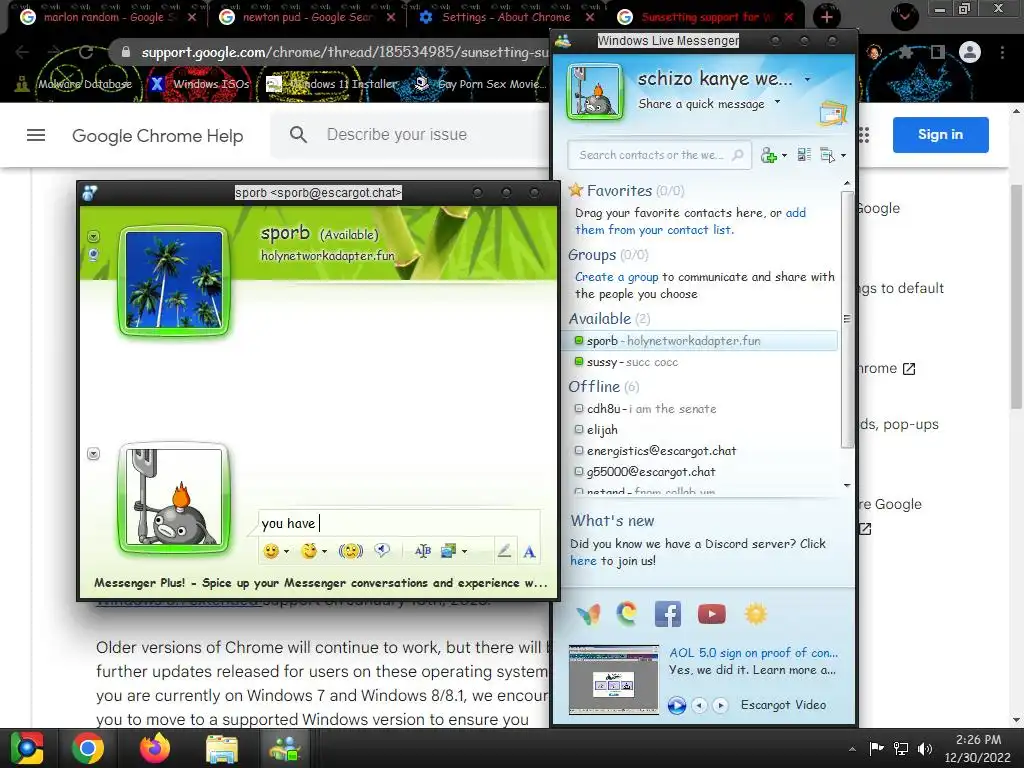1024x768 pixels.
Task: Open the emoticon picker in the sporb chat
Action: click(271, 551)
